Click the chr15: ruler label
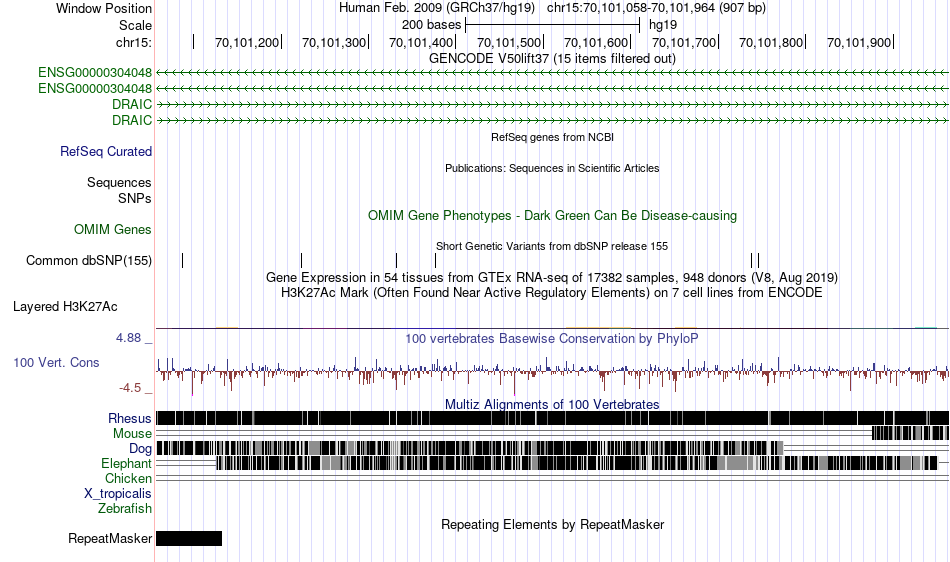Image resolution: width=950 pixels, height=562 pixels. (134, 42)
